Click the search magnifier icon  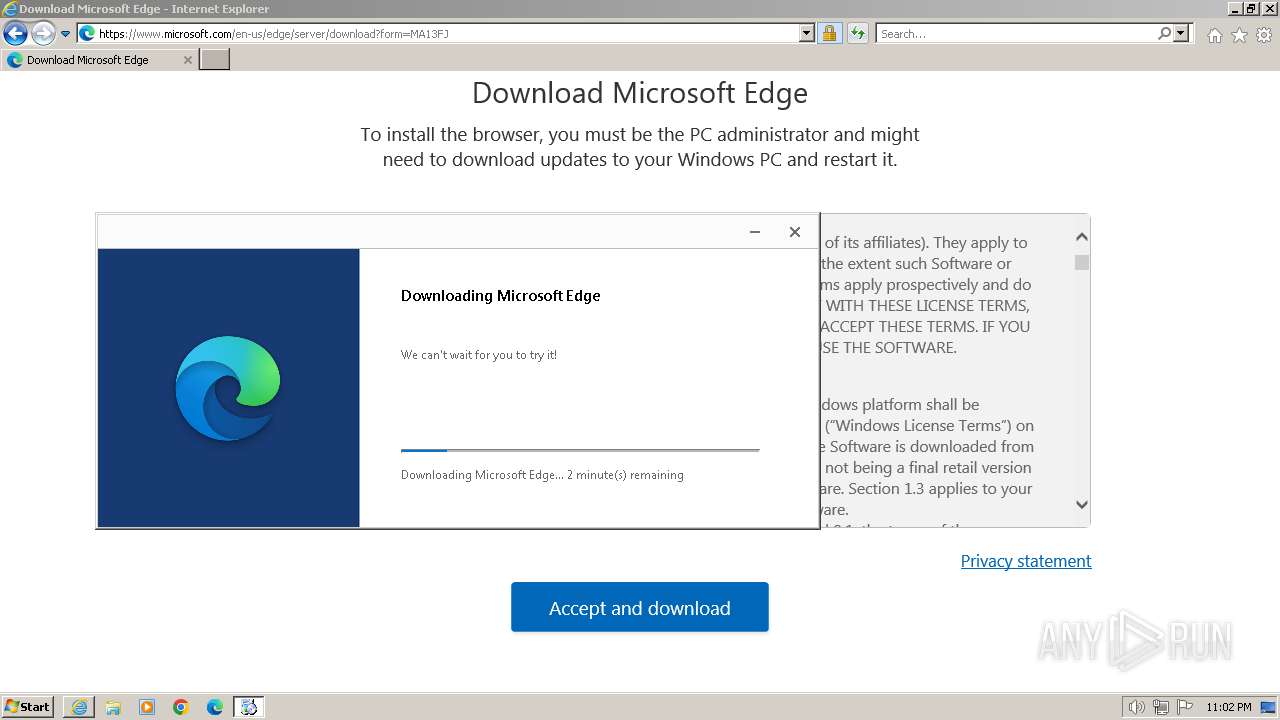point(1164,33)
